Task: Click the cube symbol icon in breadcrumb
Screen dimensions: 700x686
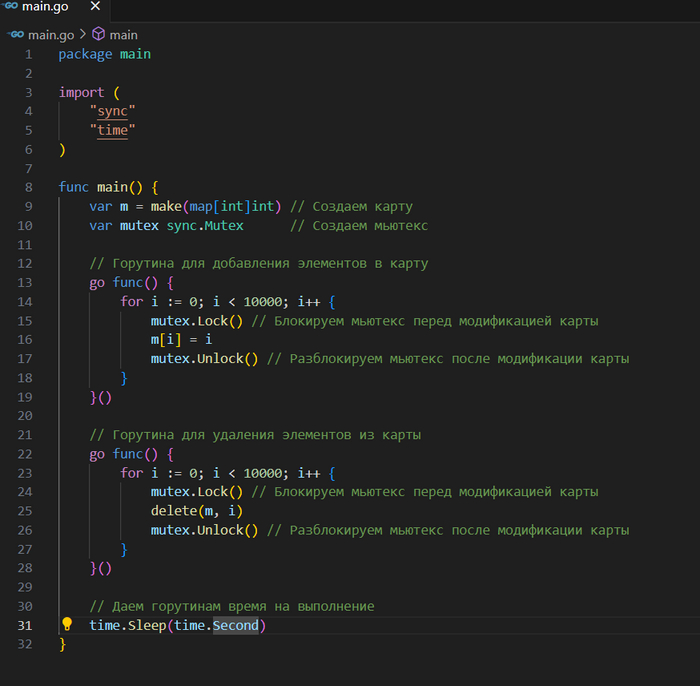Action: click(x=99, y=33)
